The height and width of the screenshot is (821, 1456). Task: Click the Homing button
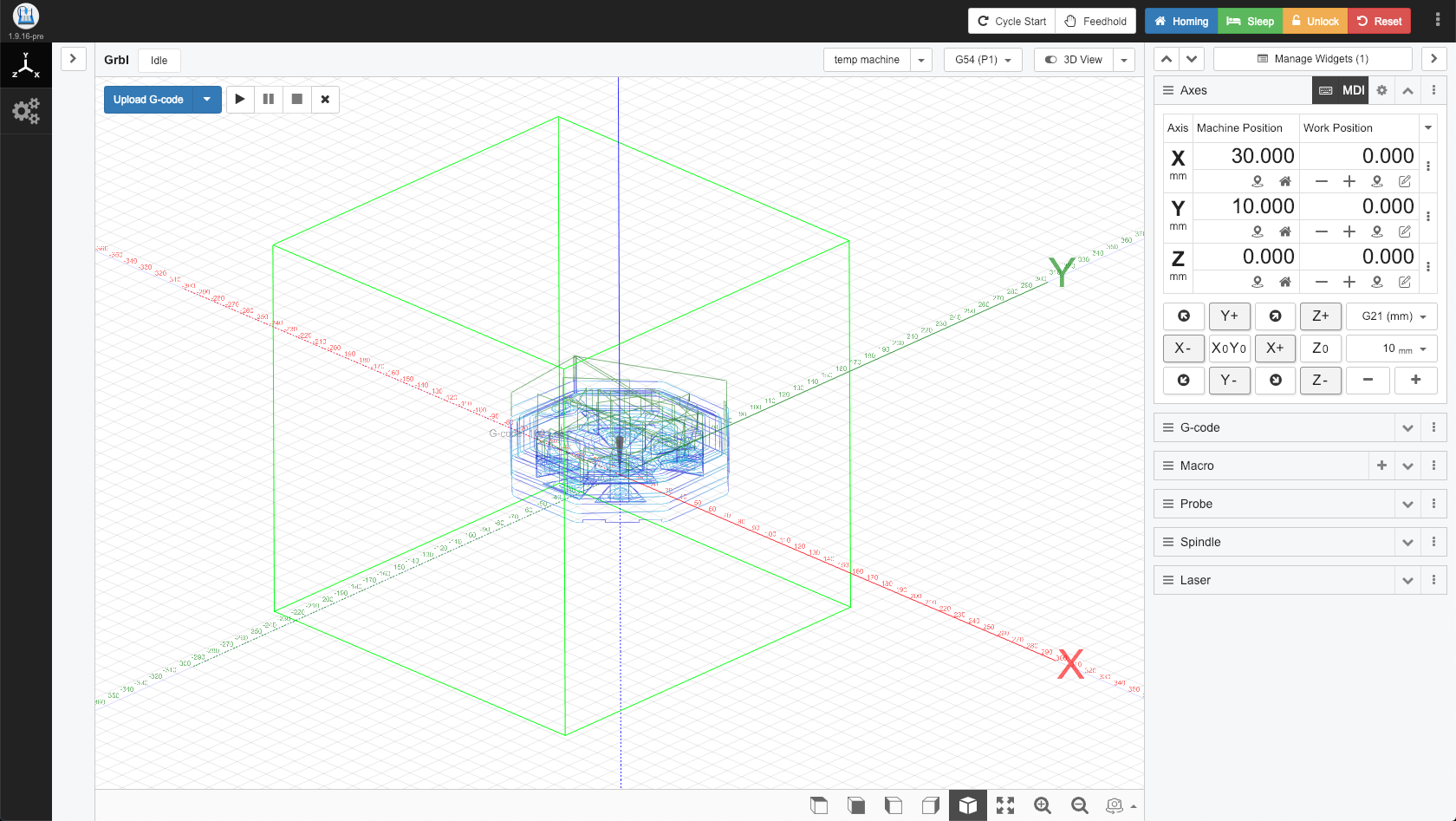(1180, 21)
